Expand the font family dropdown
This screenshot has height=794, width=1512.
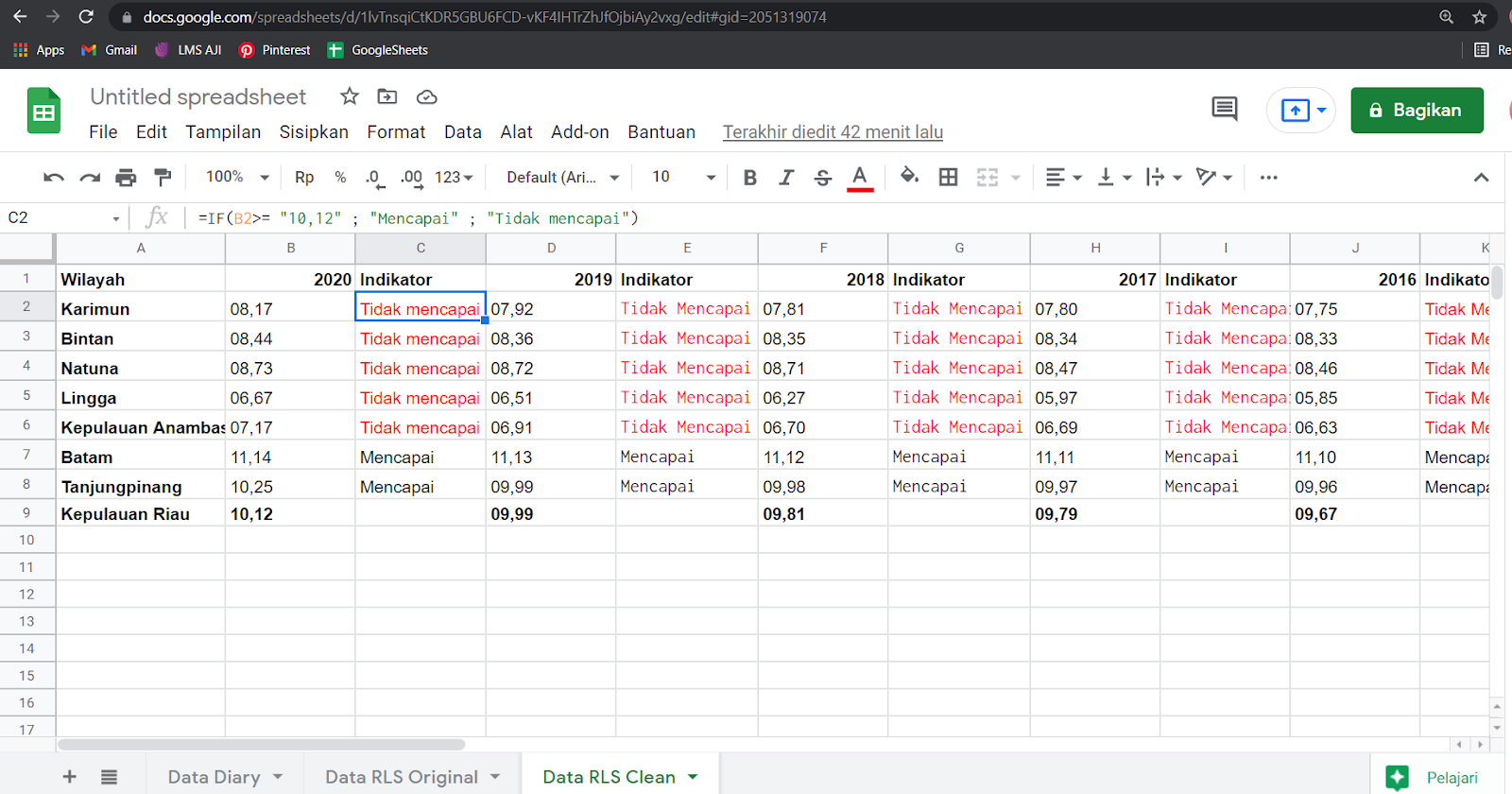coord(562,178)
